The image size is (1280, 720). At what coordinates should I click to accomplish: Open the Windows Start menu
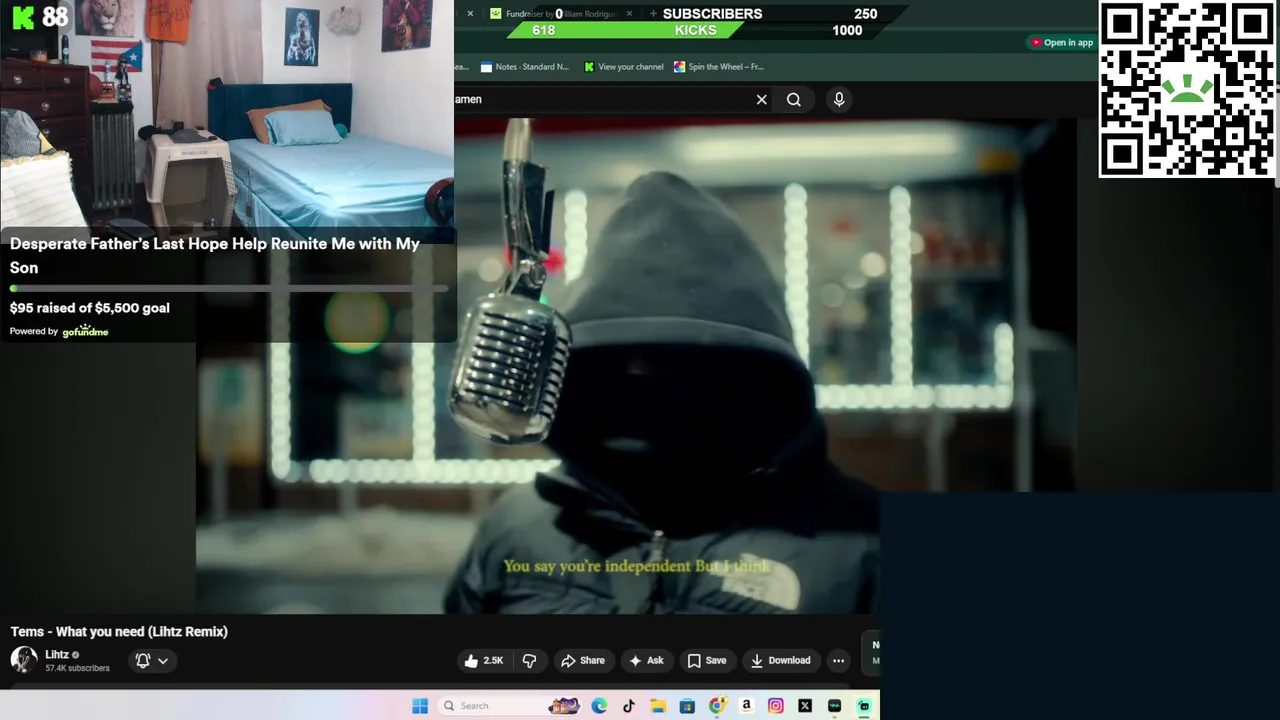pyautogui.click(x=420, y=706)
